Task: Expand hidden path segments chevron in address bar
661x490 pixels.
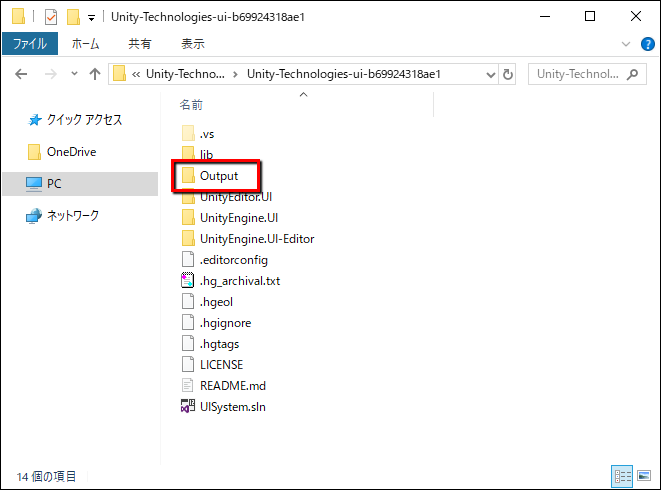Action: pyautogui.click(x=136, y=75)
